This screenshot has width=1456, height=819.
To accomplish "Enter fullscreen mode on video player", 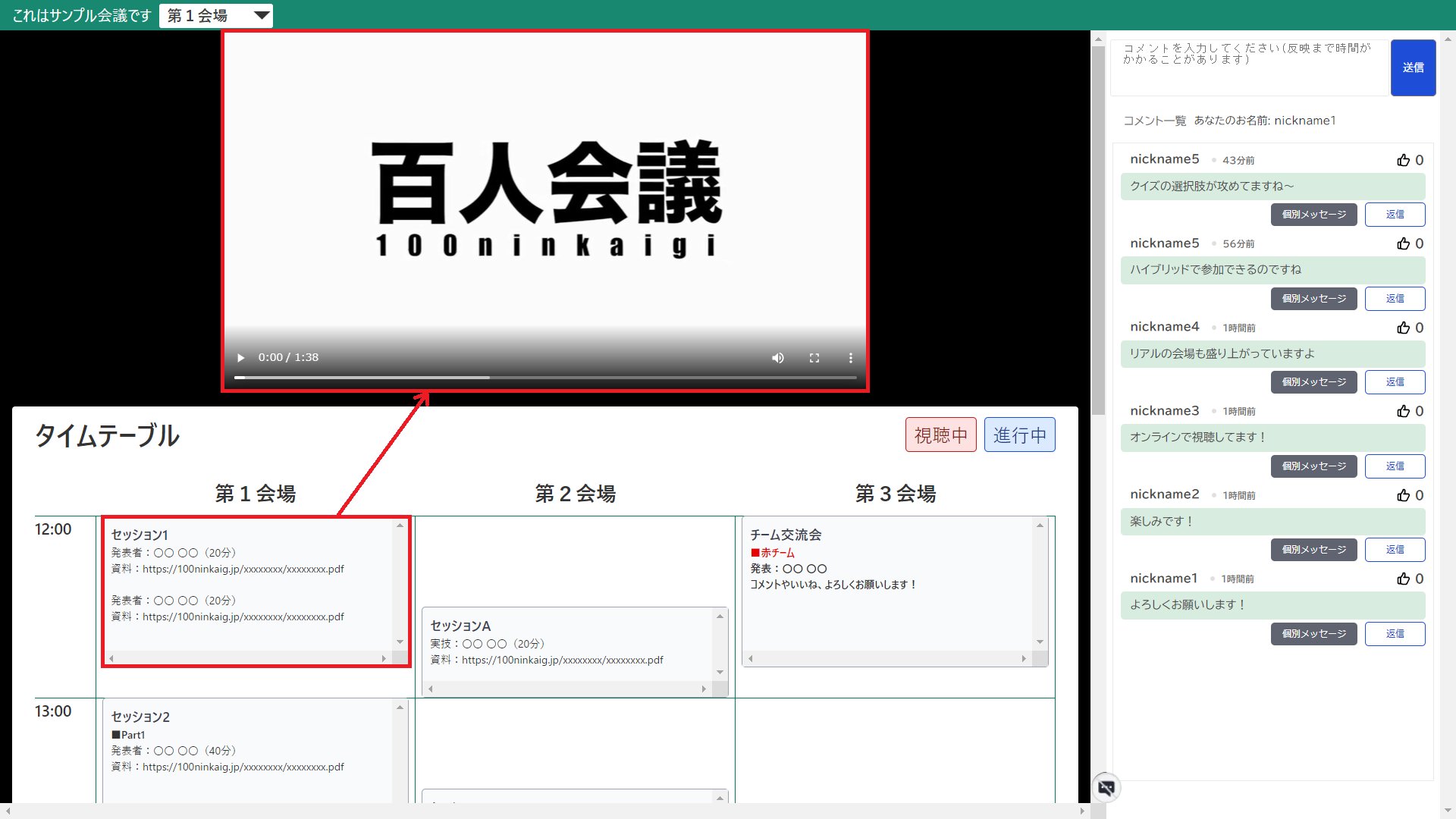I will [x=814, y=358].
